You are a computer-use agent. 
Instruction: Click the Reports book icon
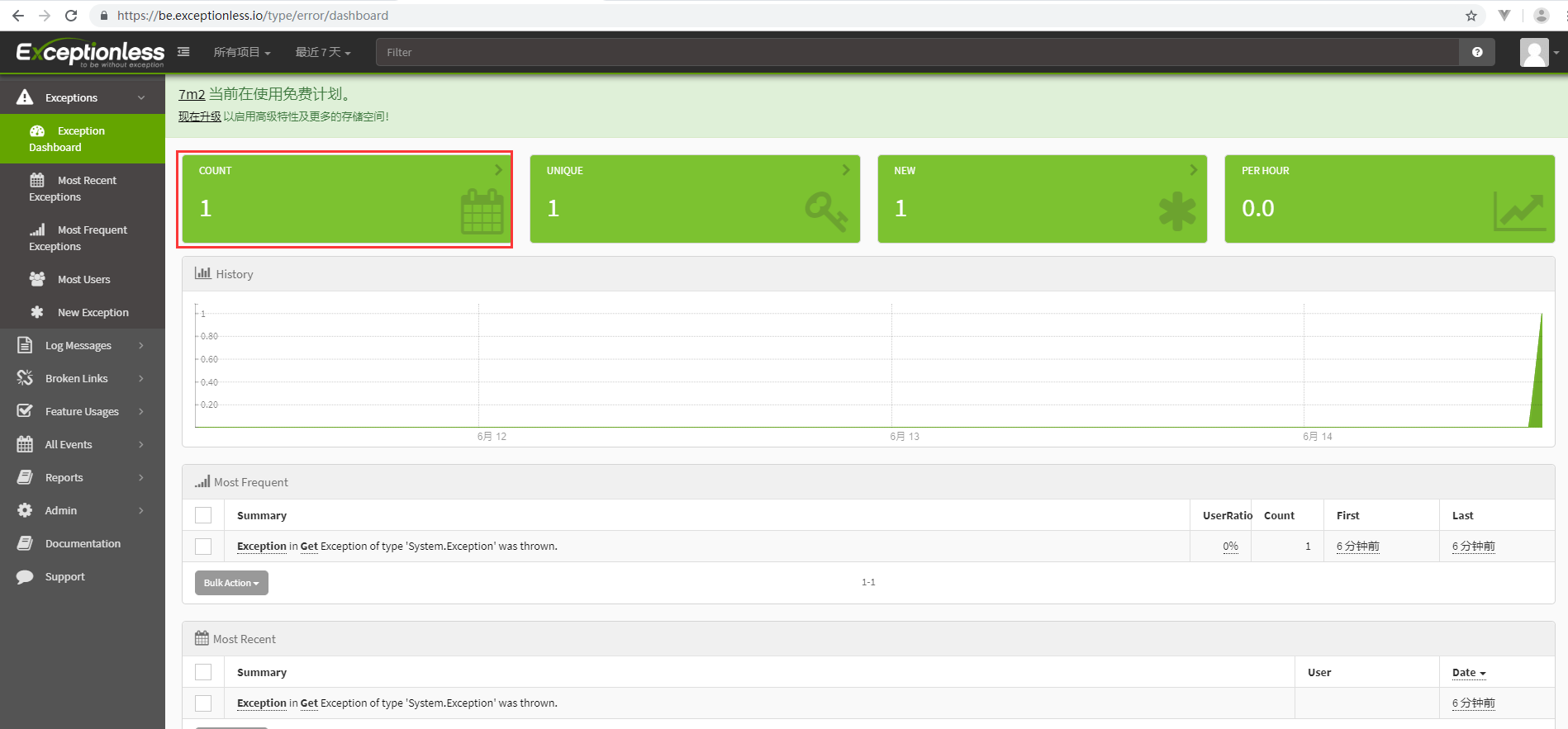coord(25,477)
